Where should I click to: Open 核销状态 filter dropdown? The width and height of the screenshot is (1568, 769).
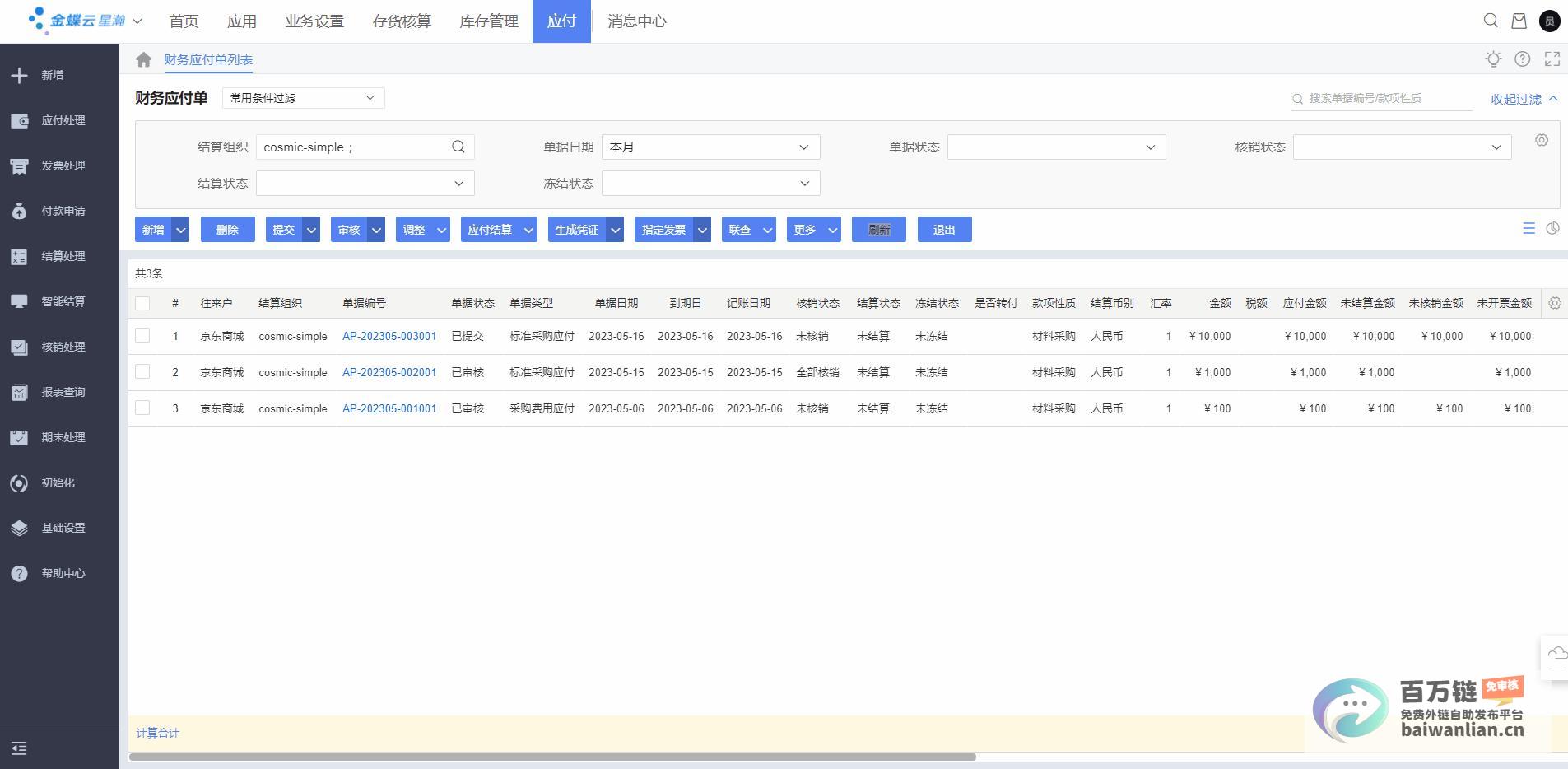point(1402,147)
